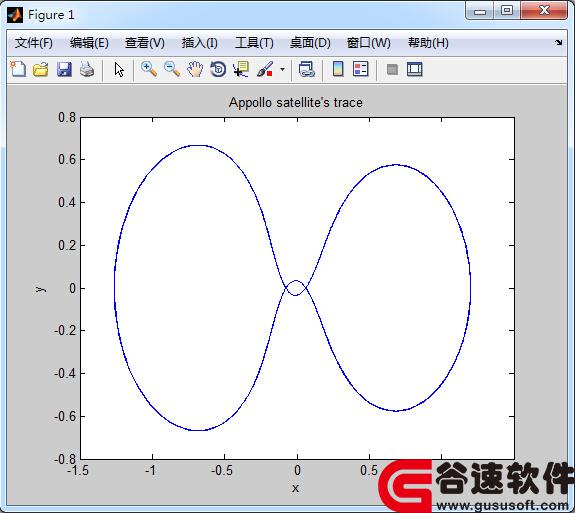The height and width of the screenshot is (513, 575).
Task: Click the Hide Plot Tools icon
Action: click(x=392, y=69)
